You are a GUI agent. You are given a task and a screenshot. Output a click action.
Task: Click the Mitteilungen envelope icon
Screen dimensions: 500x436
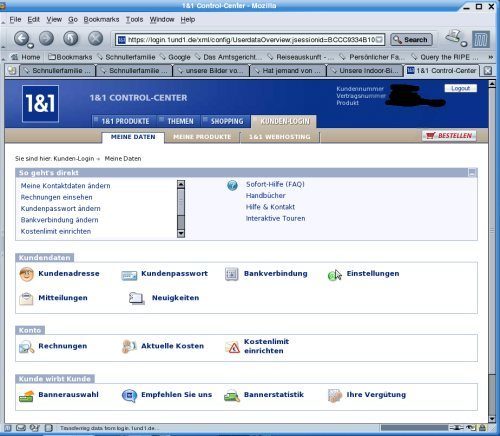[x=26, y=298]
